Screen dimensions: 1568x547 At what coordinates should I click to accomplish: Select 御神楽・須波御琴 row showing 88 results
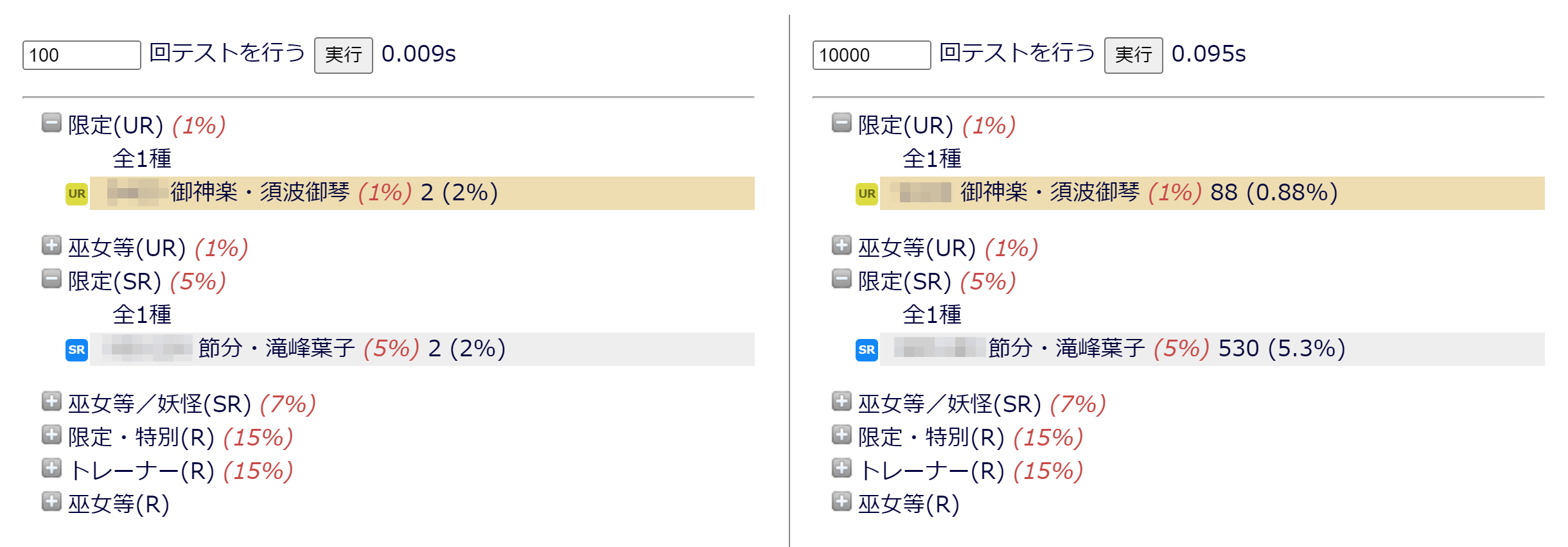tap(1211, 193)
